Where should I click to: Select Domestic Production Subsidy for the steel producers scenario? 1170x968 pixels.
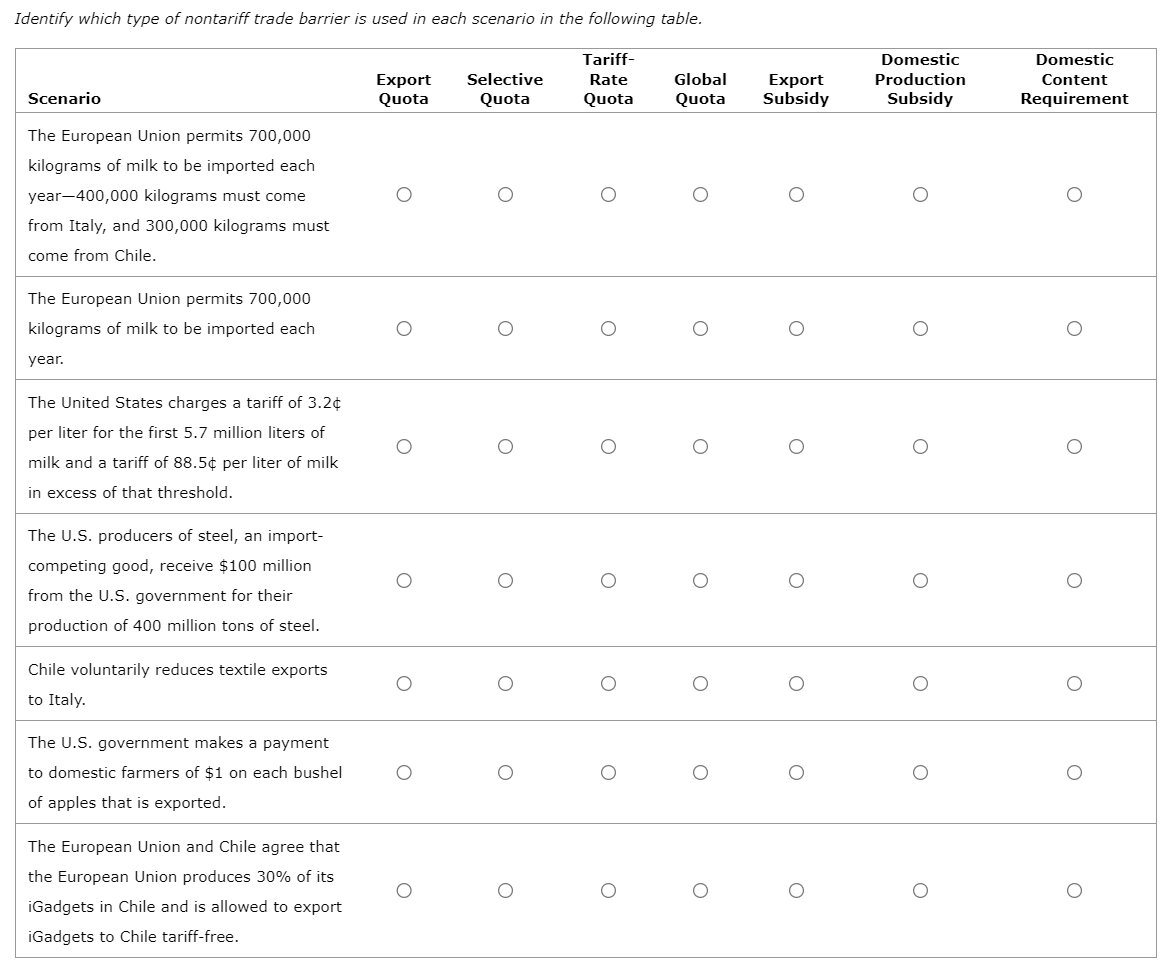click(x=920, y=580)
